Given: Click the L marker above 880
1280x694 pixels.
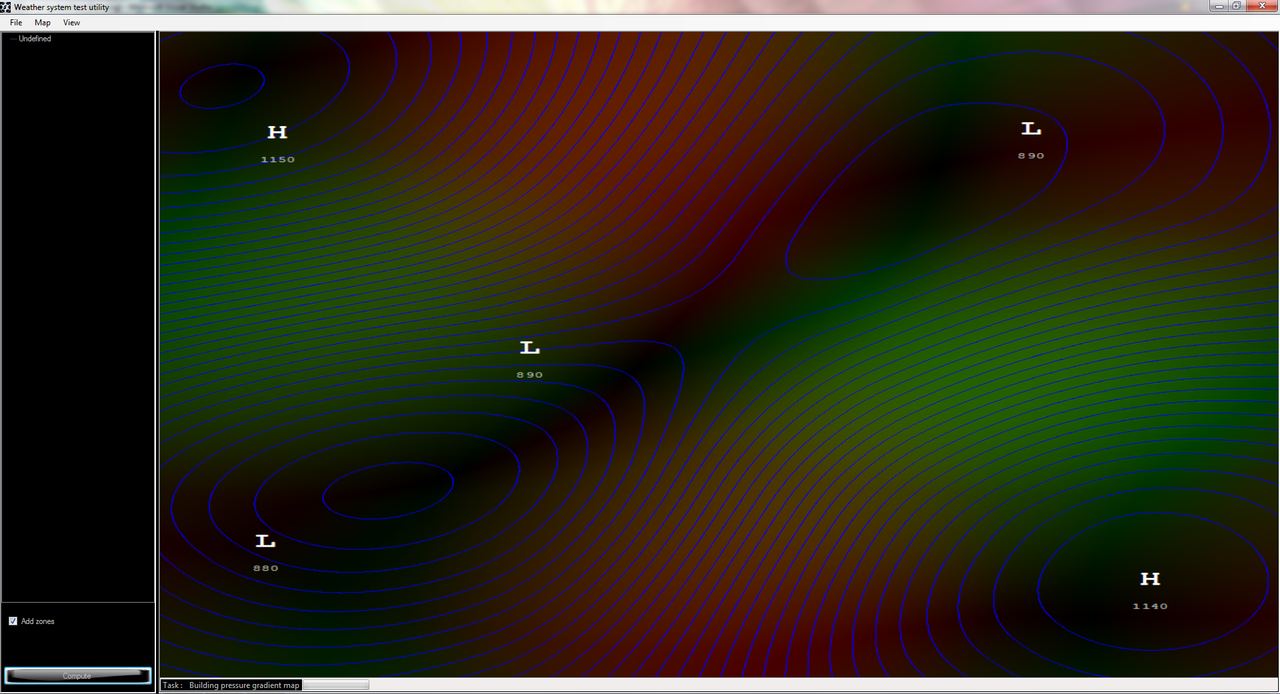Looking at the screenshot, I should [x=265, y=541].
